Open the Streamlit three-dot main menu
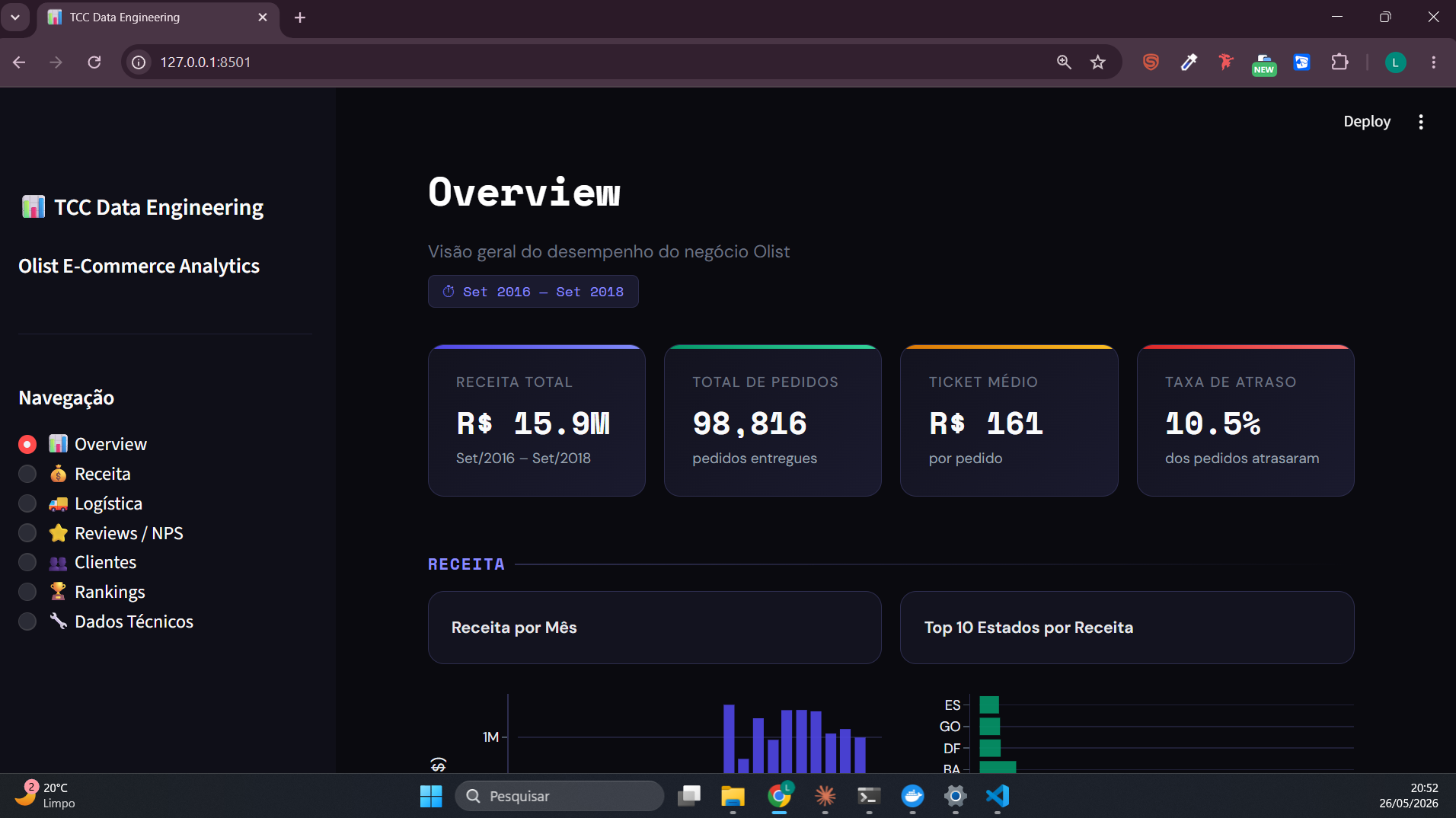Viewport: 1456px width, 818px height. (x=1421, y=122)
